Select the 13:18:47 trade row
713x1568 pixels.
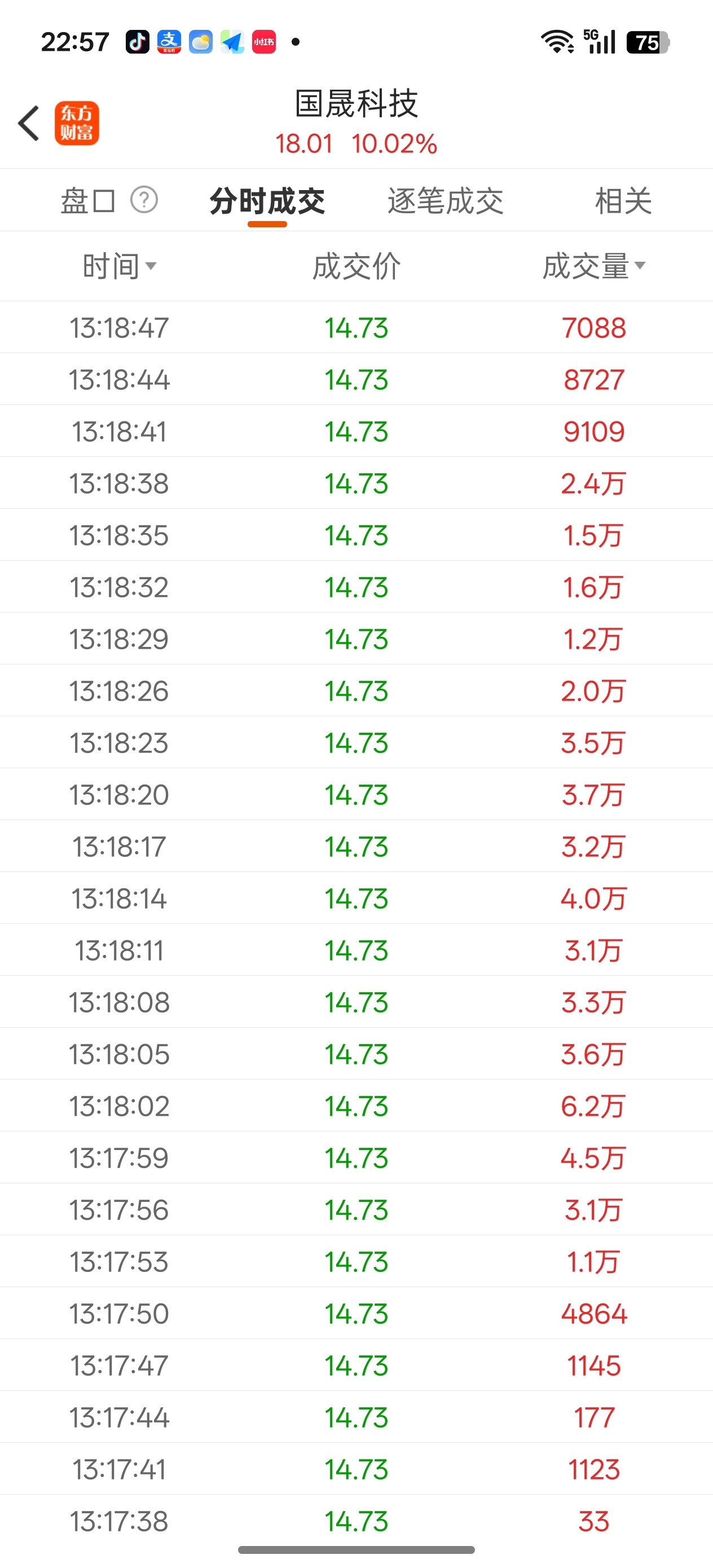[356, 328]
